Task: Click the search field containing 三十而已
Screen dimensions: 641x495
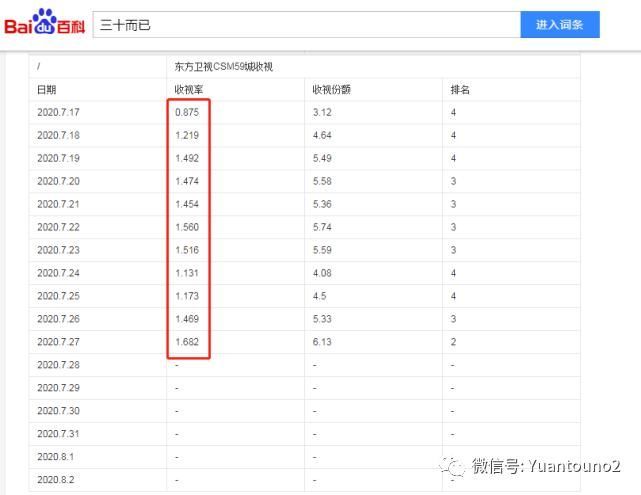Action: click(x=307, y=25)
